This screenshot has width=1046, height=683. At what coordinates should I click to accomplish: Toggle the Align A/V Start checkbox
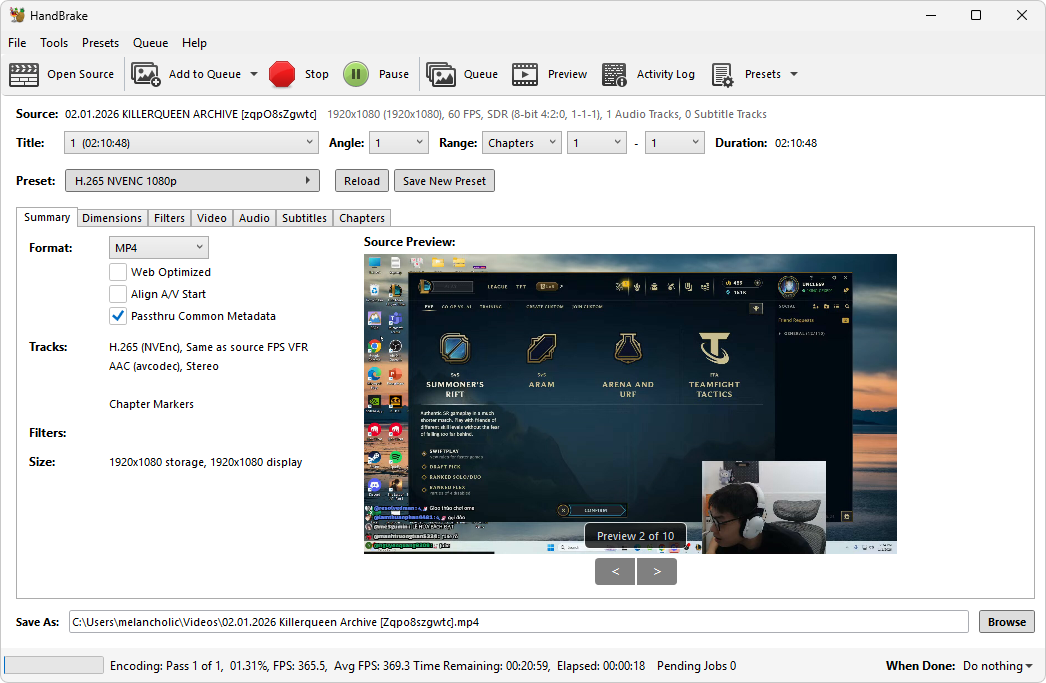click(118, 294)
